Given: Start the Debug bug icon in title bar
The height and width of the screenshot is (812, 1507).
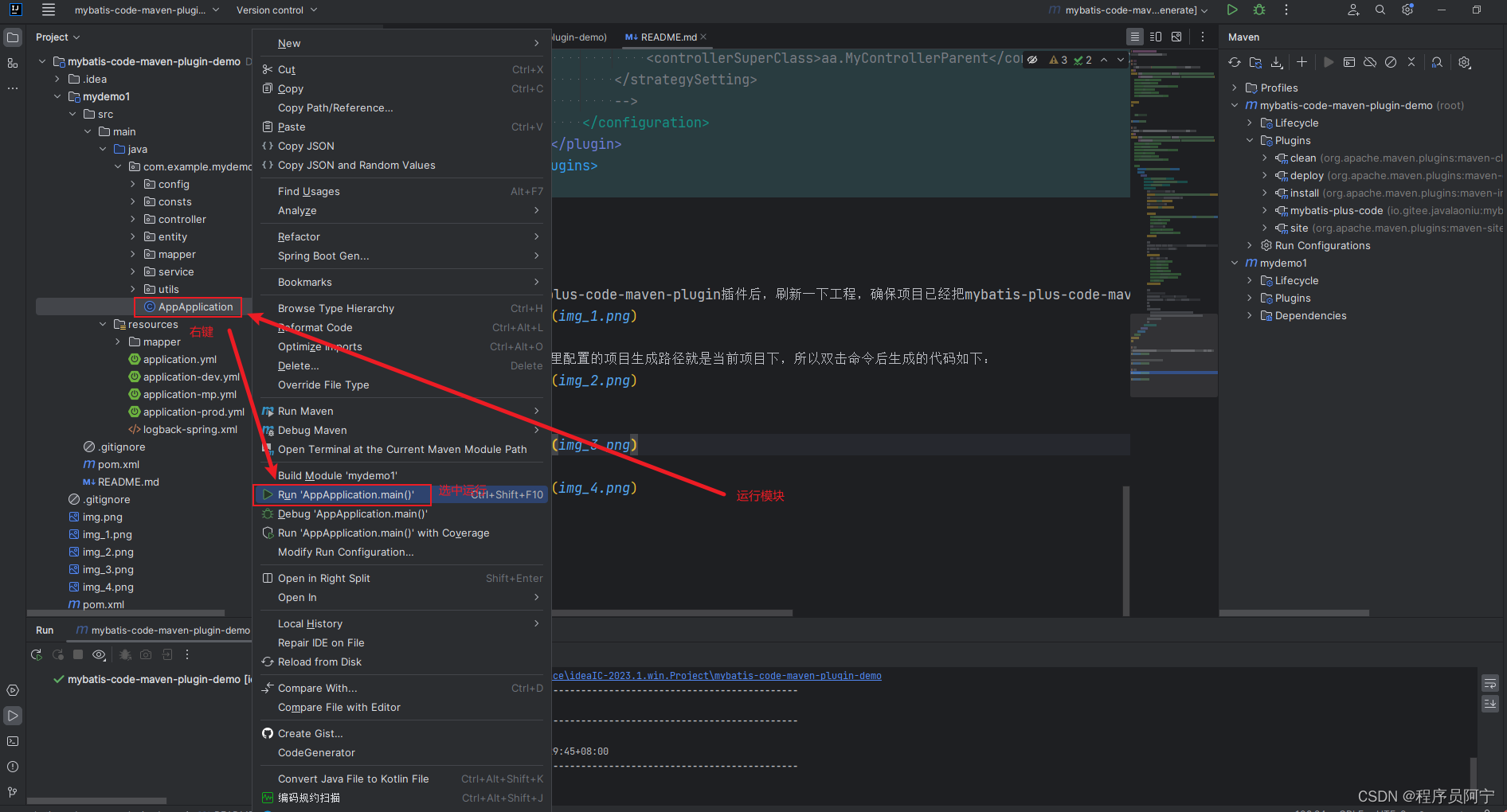Looking at the screenshot, I should coord(1259,10).
